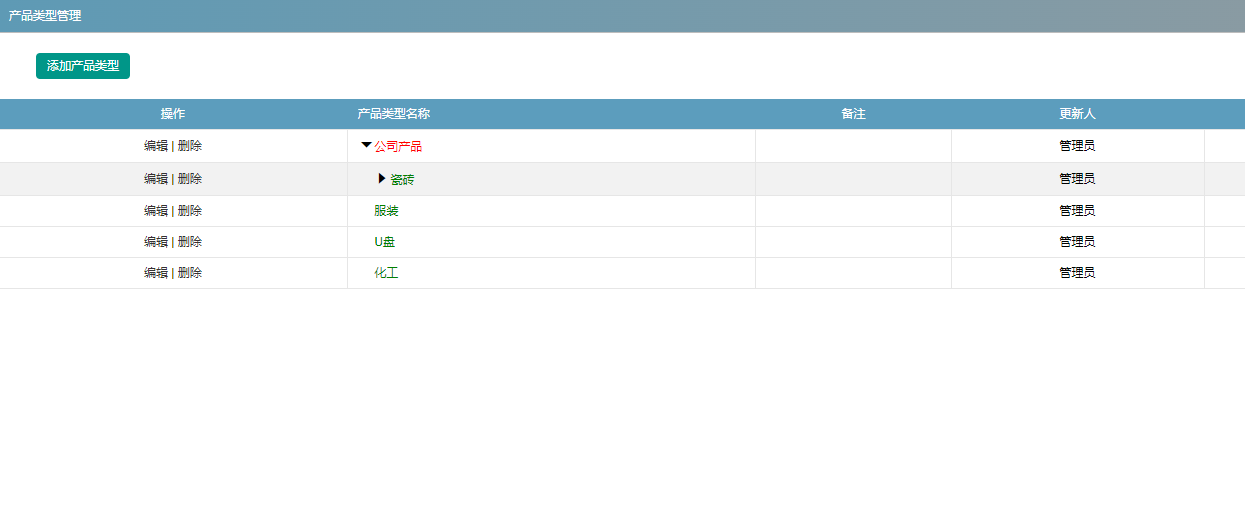1245x527 pixels.
Task: Open the U盘 product type
Action: (x=385, y=242)
